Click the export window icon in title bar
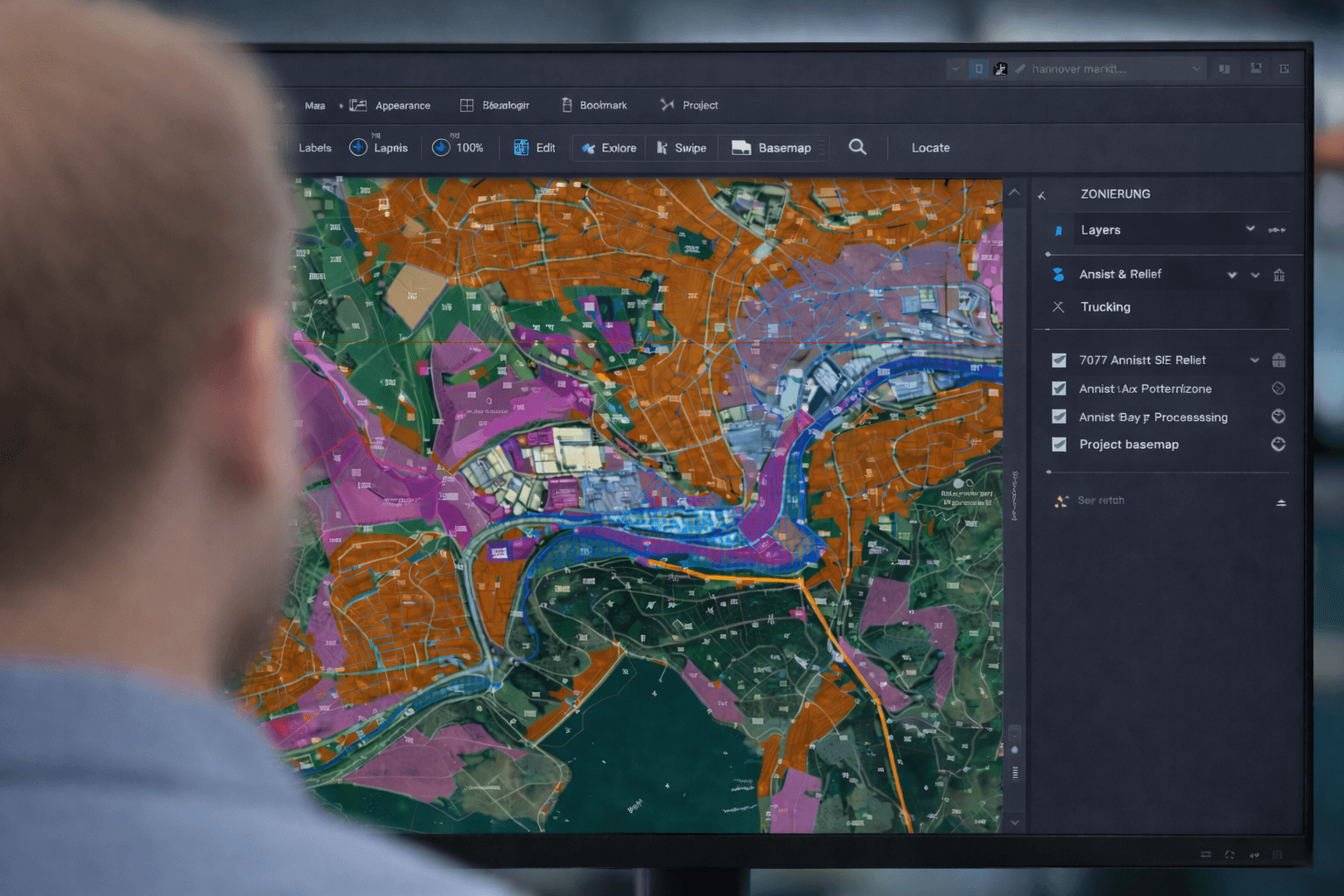Viewport: 1344px width, 896px height. (1284, 68)
